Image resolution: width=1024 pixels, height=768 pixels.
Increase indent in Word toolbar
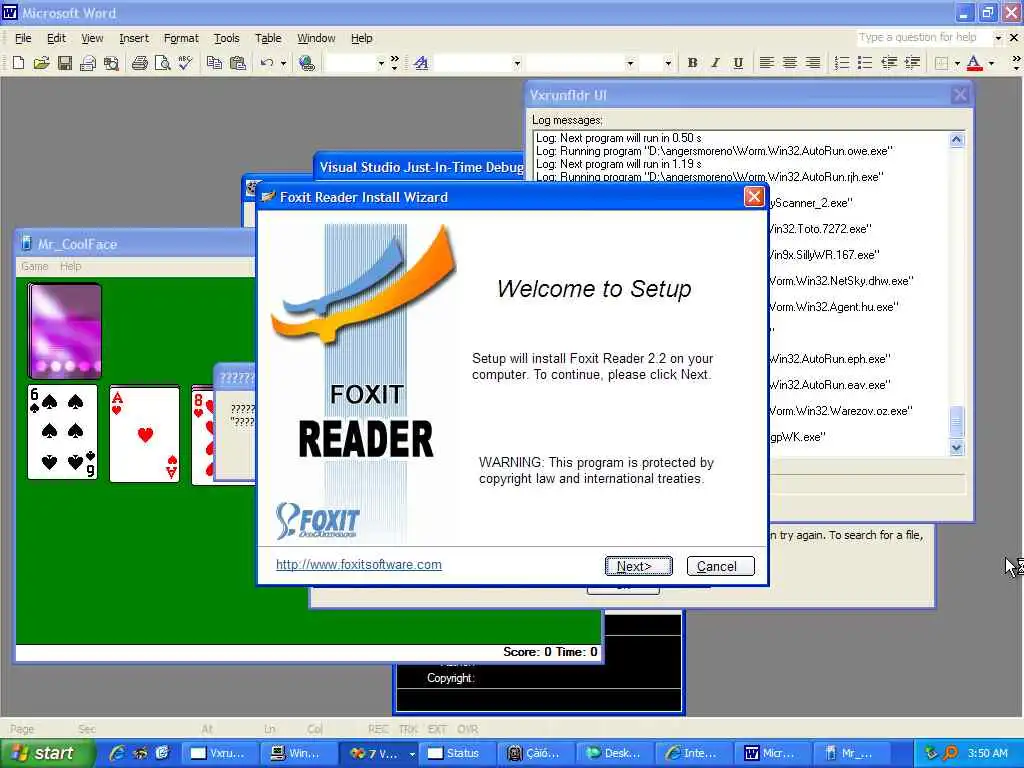coord(912,63)
